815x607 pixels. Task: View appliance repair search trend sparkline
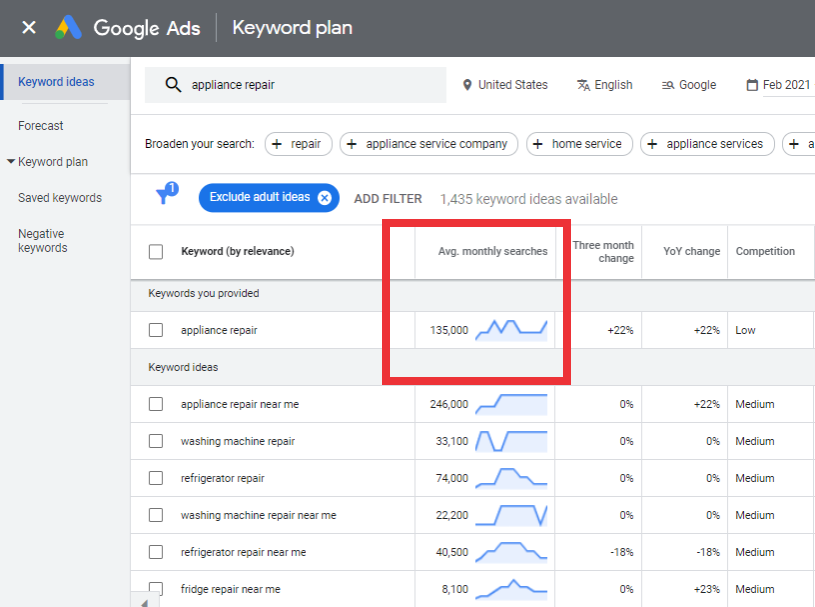(x=511, y=330)
